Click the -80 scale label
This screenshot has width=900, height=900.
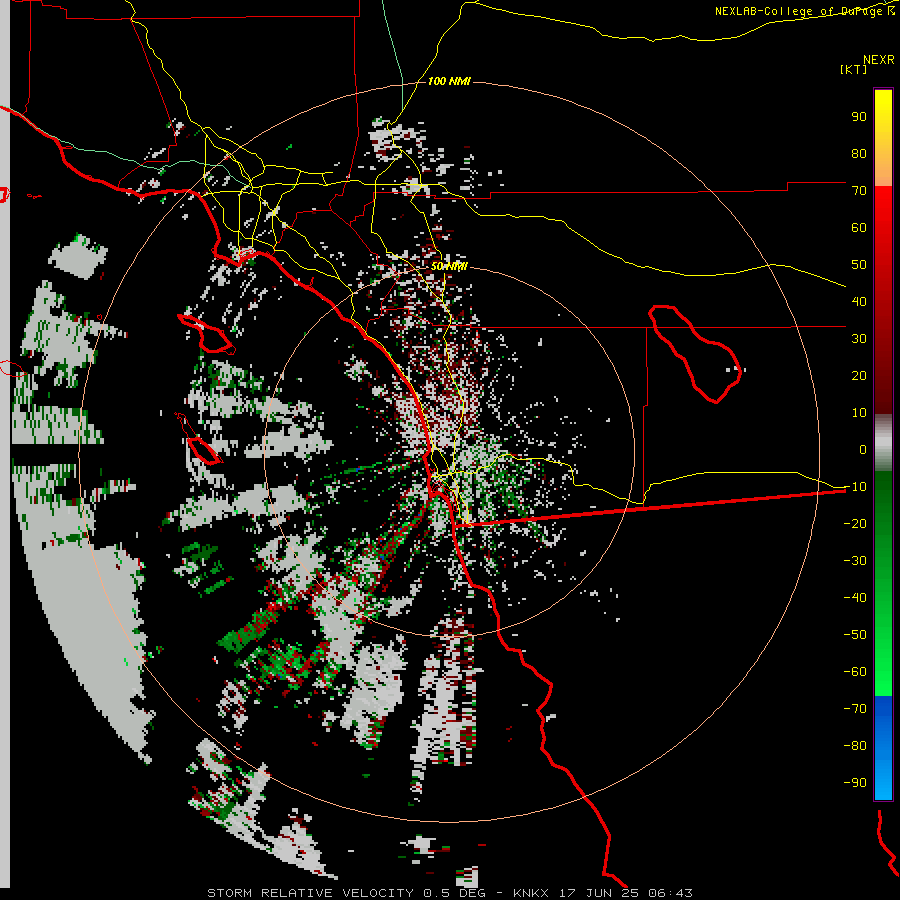855,746
